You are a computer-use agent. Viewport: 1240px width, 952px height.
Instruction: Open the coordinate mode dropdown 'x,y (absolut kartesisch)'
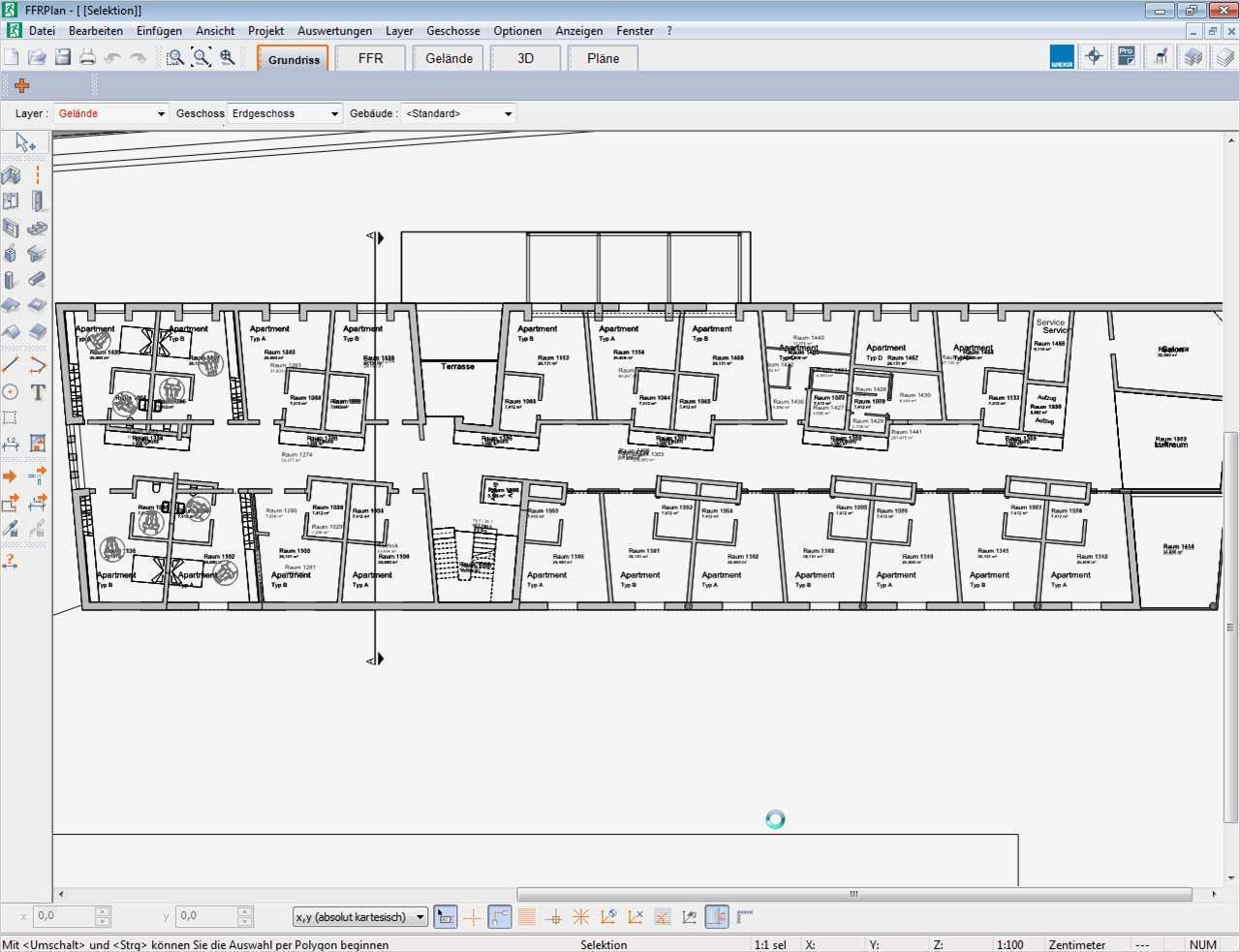click(360, 916)
